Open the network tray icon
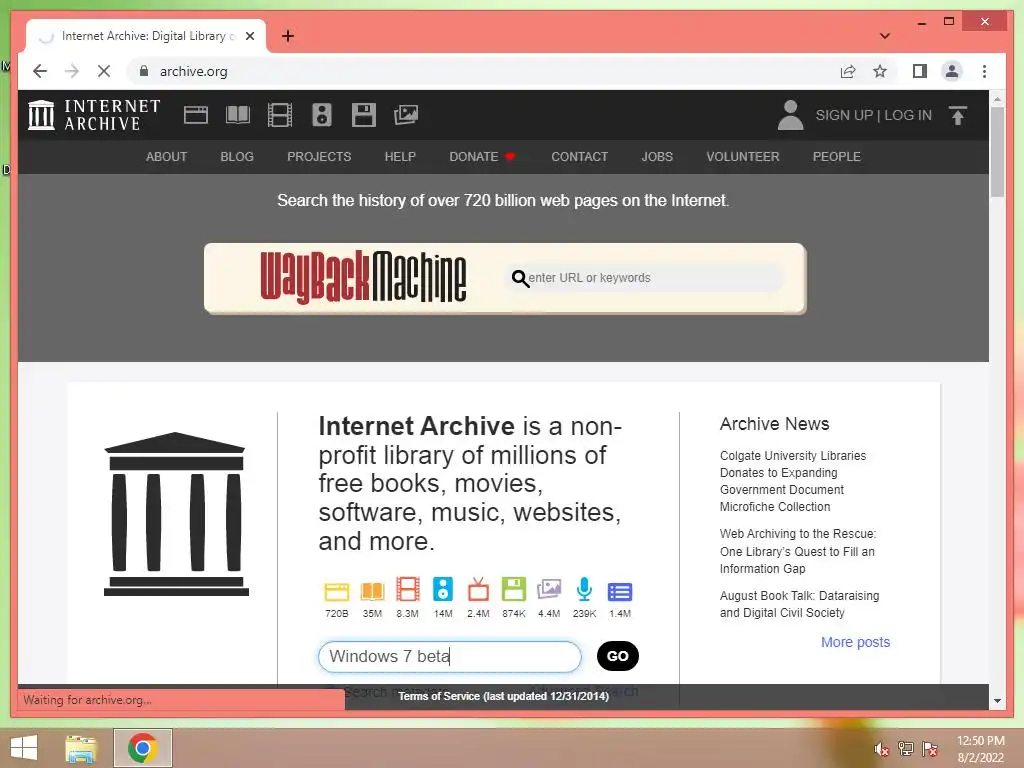Viewport: 1024px width, 768px height. pyautogui.click(x=906, y=748)
